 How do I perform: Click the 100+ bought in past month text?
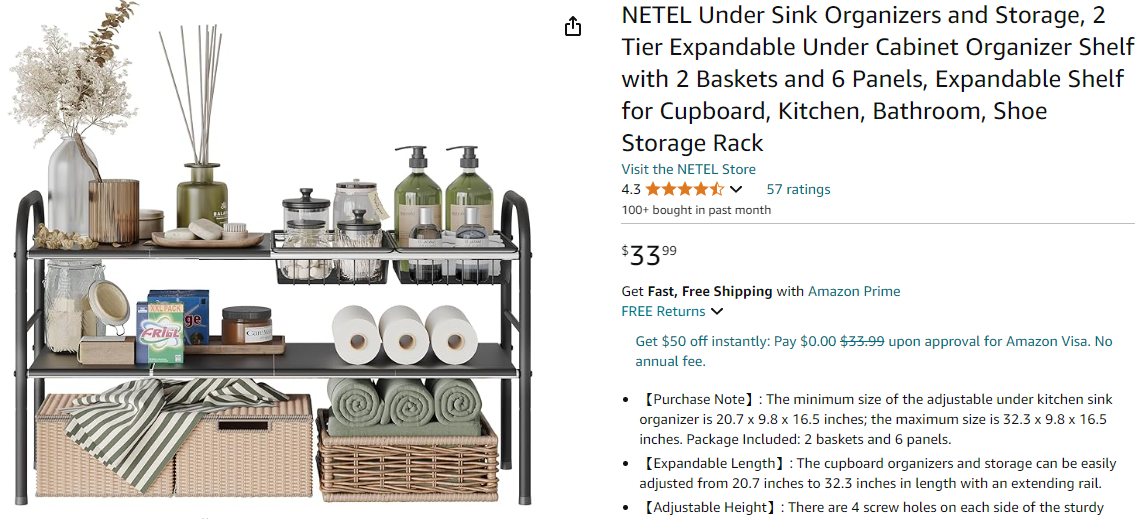click(696, 210)
